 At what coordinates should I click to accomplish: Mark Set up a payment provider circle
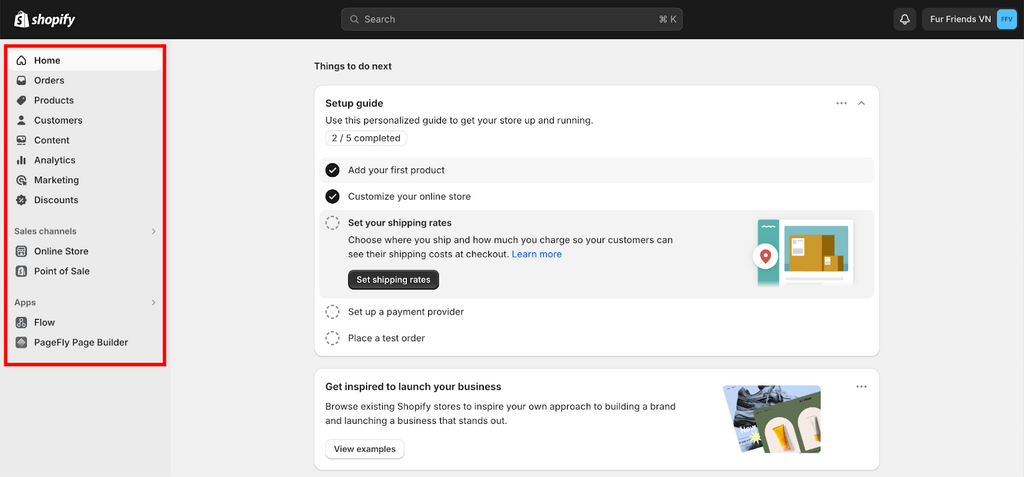pyautogui.click(x=332, y=312)
